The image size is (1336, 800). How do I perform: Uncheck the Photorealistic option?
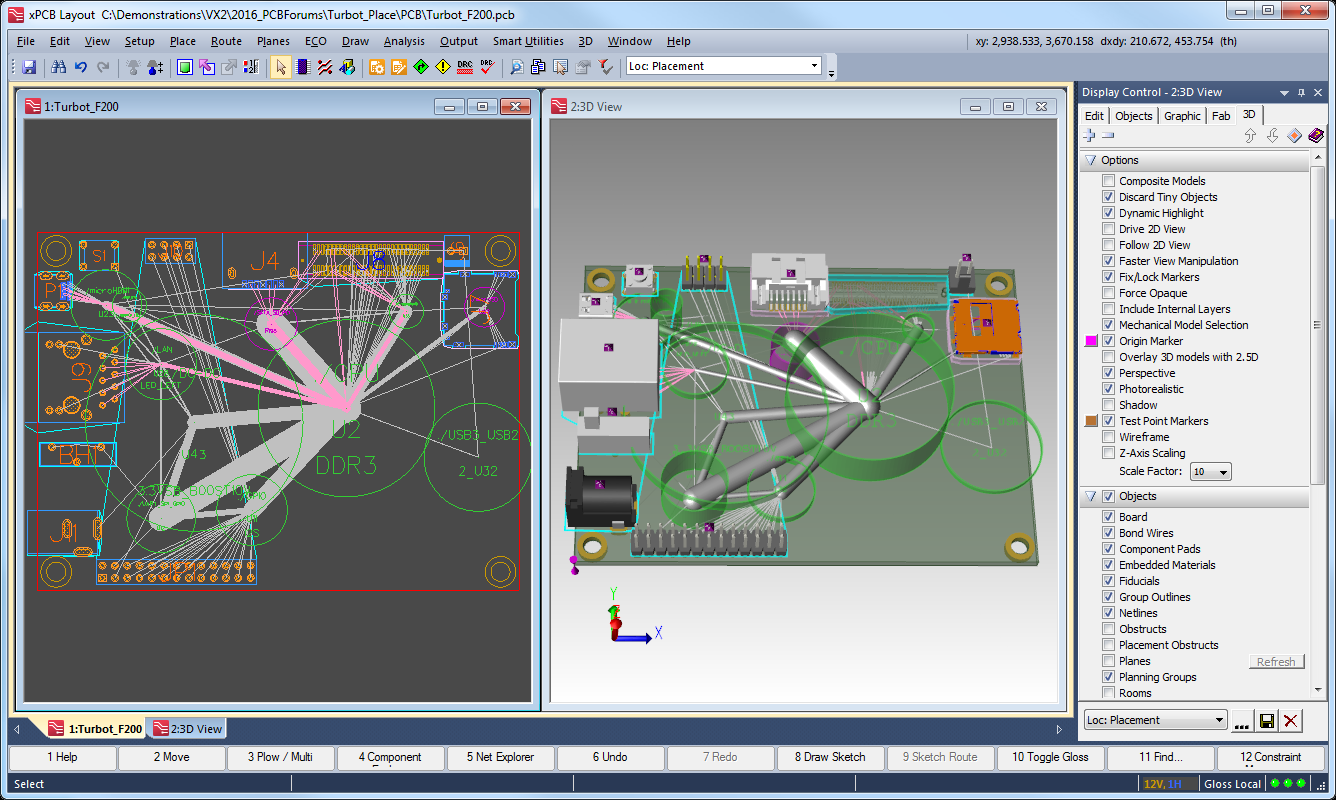click(1108, 389)
